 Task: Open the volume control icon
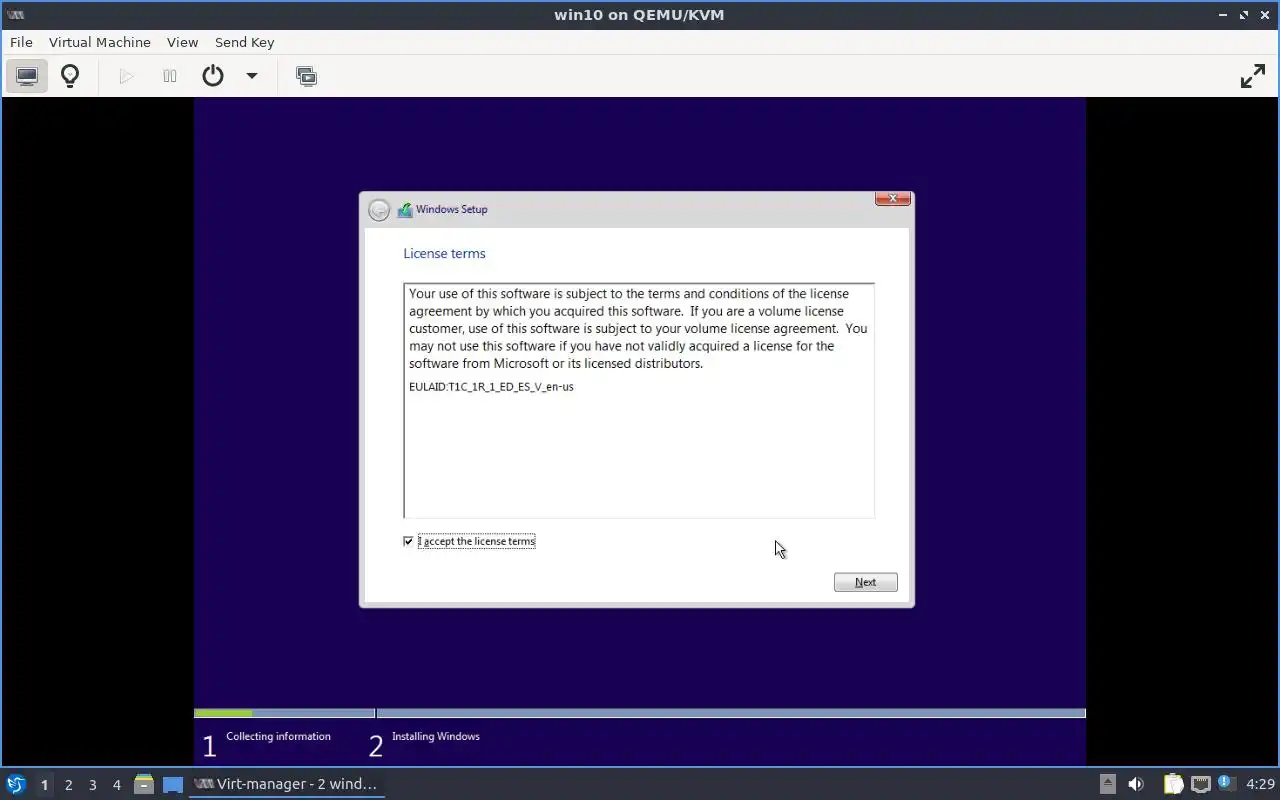point(1136,784)
